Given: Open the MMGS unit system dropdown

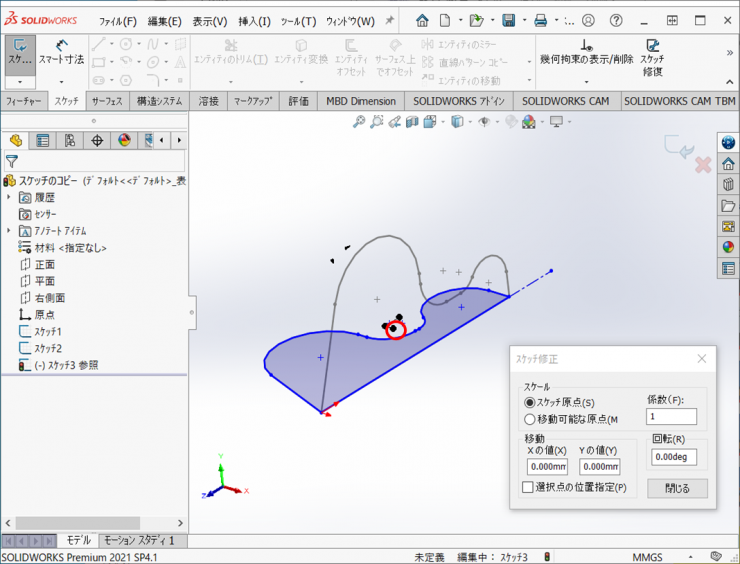Looking at the screenshot, I should [x=647, y=556].
